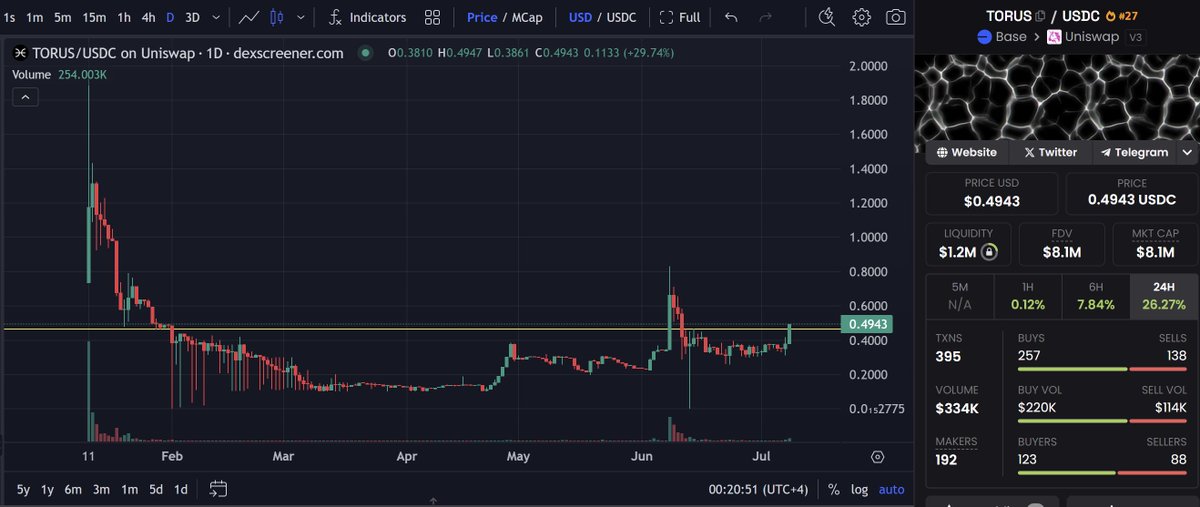Select the 3D timeframe
Viewport: 1200px width, 507px height.
tap(192, 17)
